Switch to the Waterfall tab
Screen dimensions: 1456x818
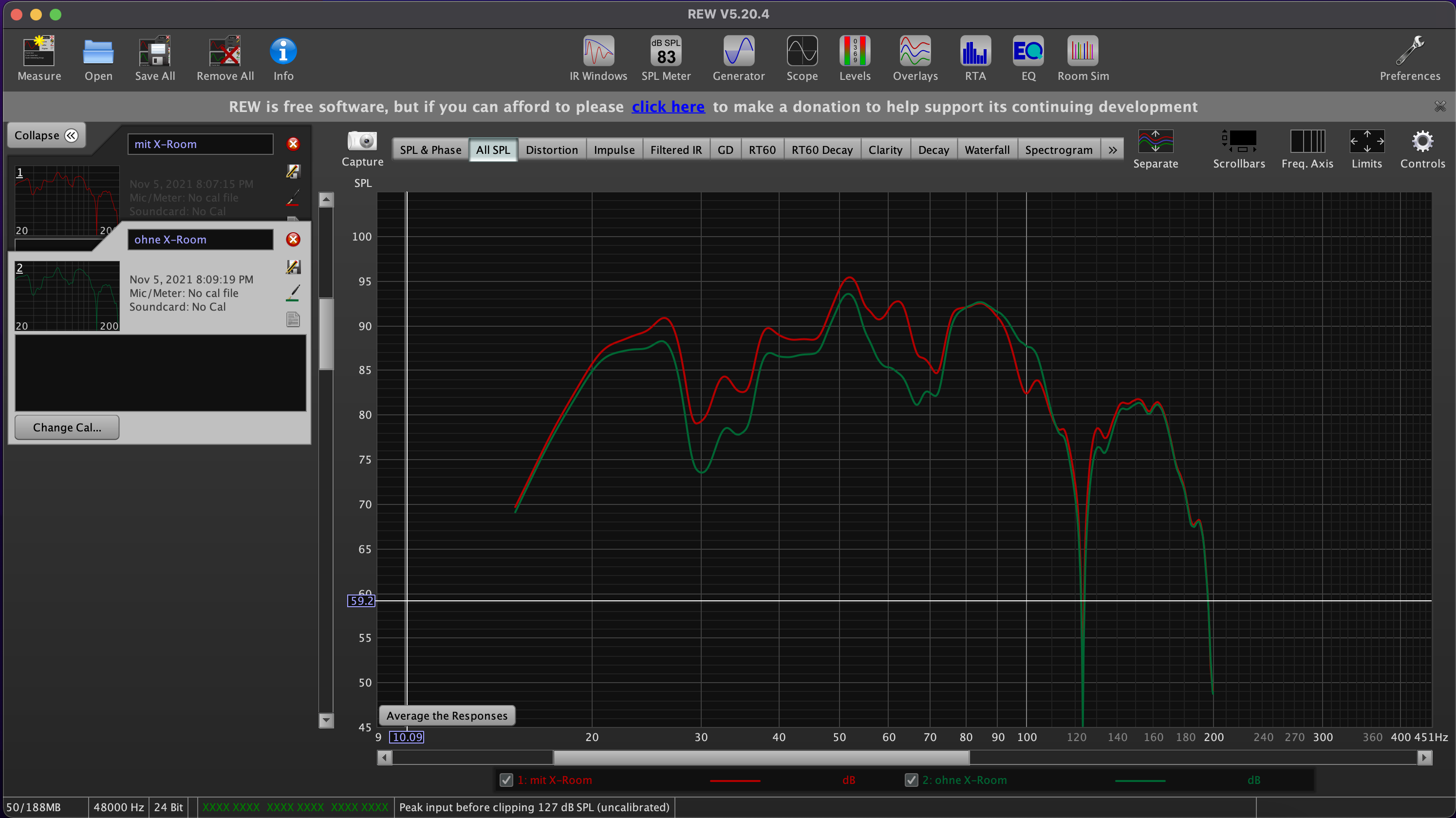coord(986,150)
